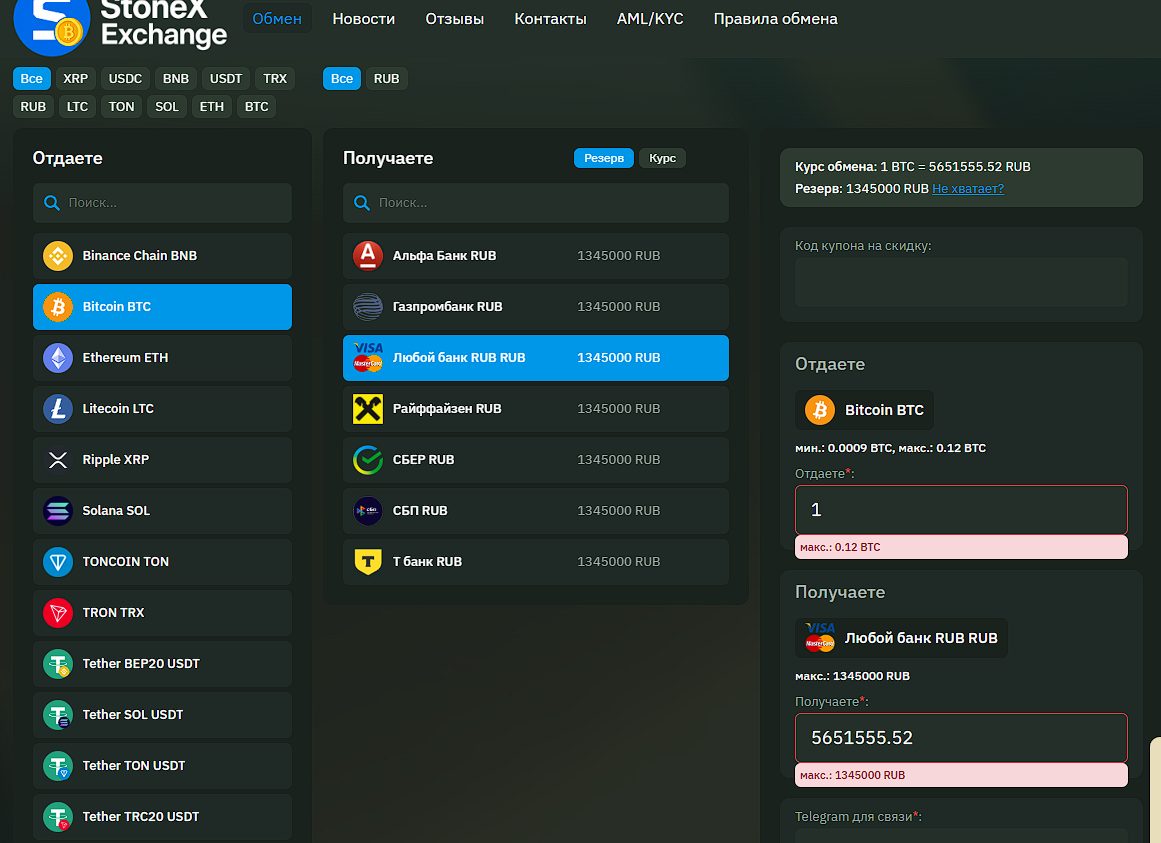Click the search magnifier in the Получаете panel
1161x843 pixels.
362,204
